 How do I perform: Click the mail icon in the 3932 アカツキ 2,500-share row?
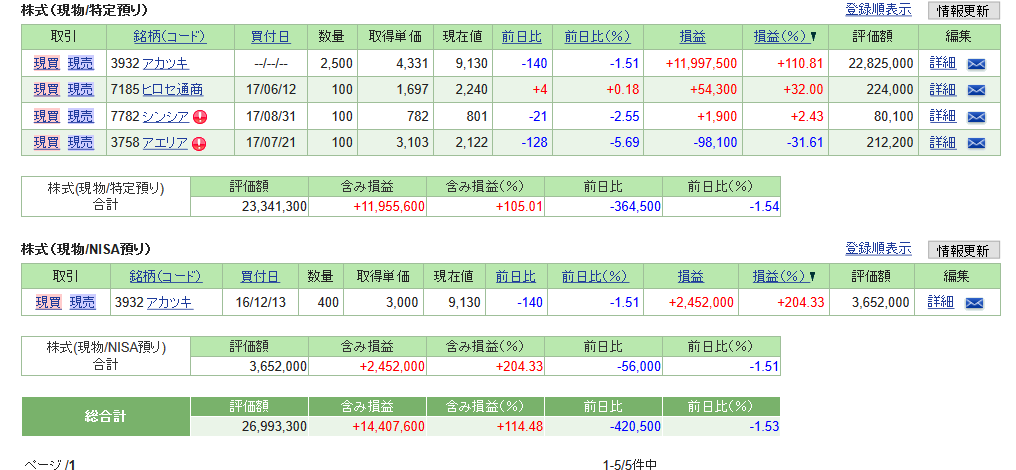pyautogui.click(x=976, y=64)
